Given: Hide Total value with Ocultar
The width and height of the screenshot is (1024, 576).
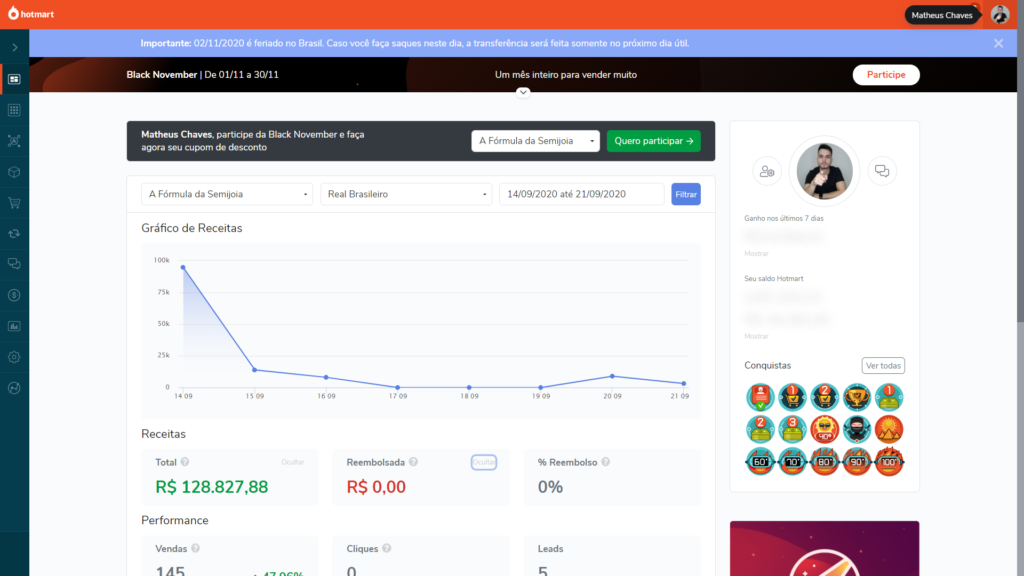Looking at the screenshot, I should click(293, 462).
